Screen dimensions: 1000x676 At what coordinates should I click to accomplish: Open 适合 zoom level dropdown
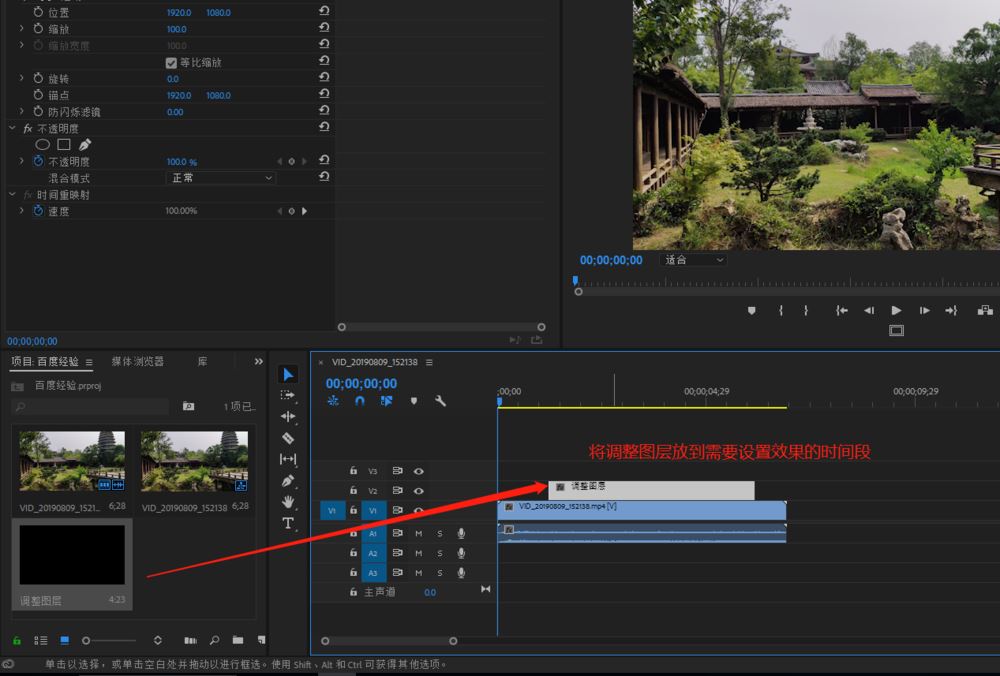(693, 260)
